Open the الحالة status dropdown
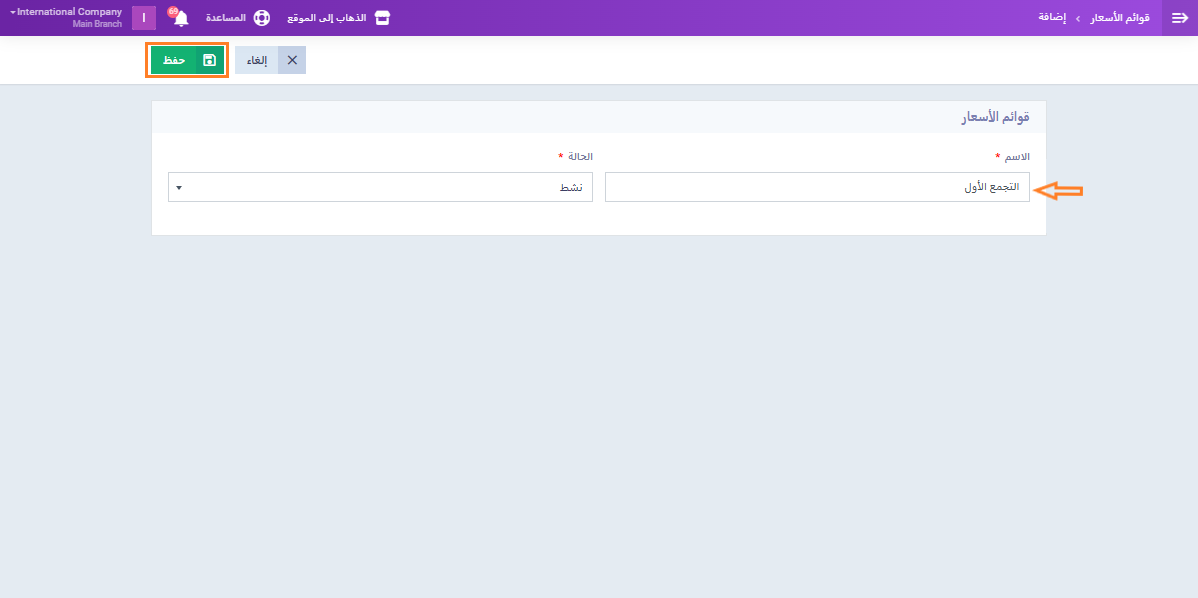Image resolution: width=1198 pixels, height=598 pixels. coord(380,187)
